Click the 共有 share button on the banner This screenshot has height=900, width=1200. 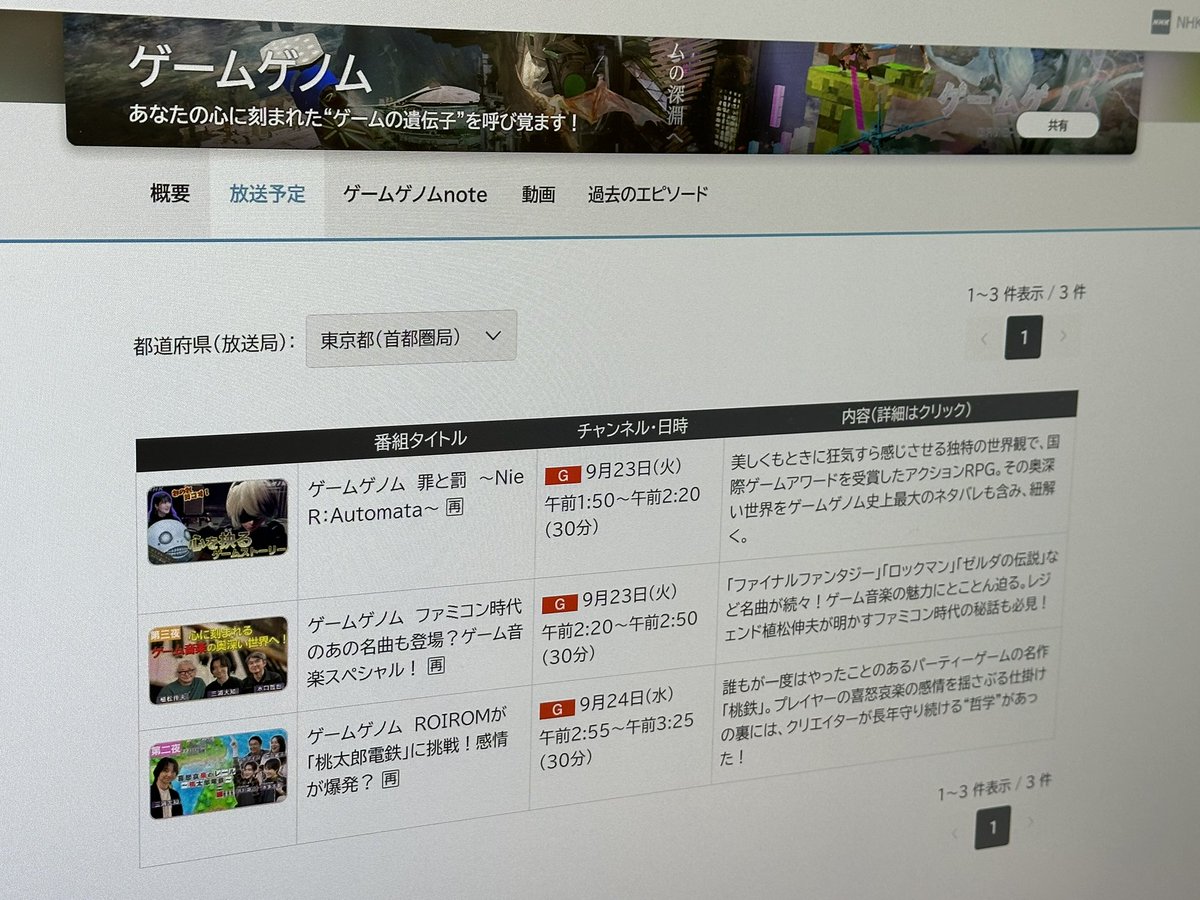point(1058,124)
